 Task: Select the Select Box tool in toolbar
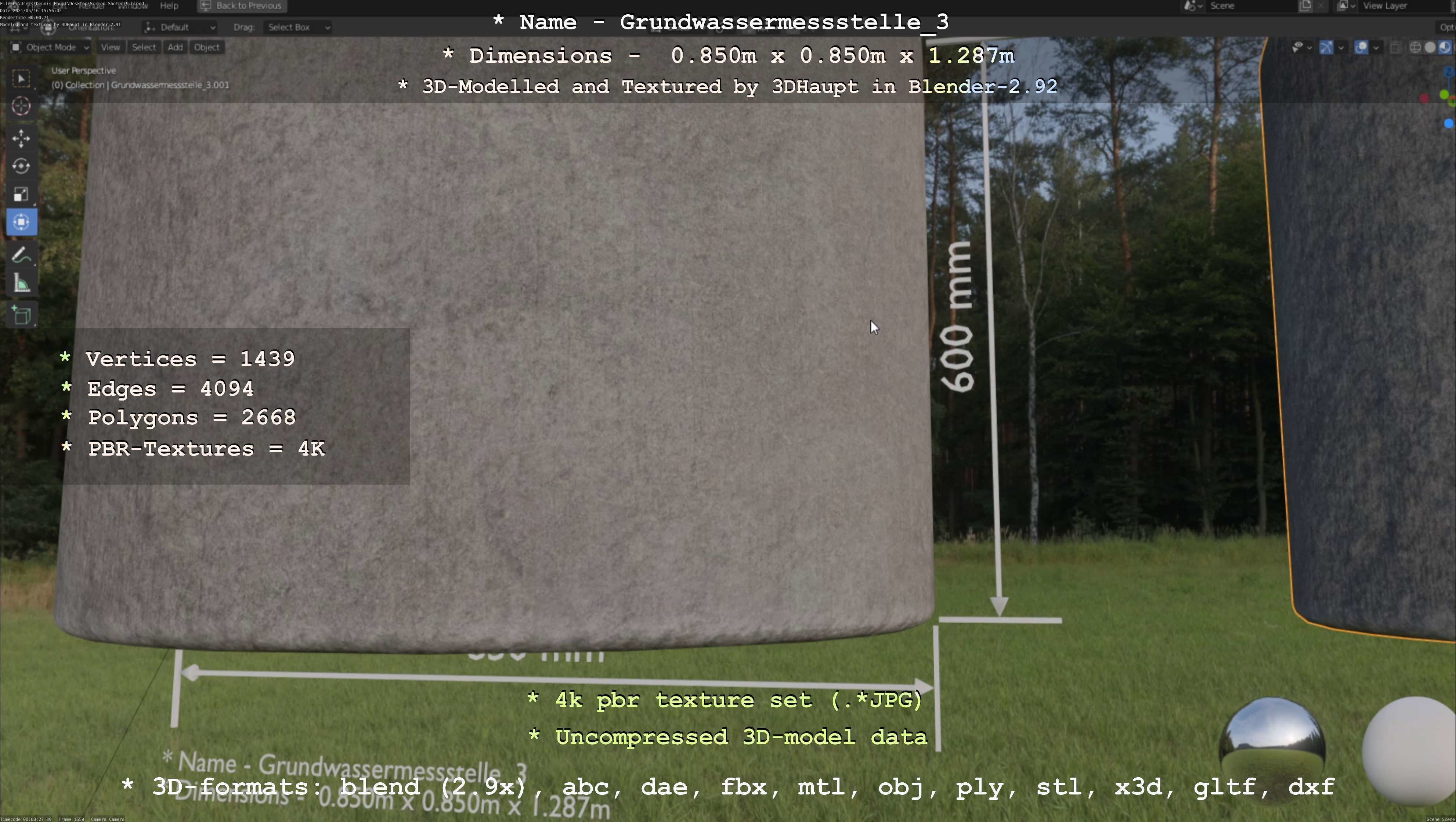click(21, 78)
